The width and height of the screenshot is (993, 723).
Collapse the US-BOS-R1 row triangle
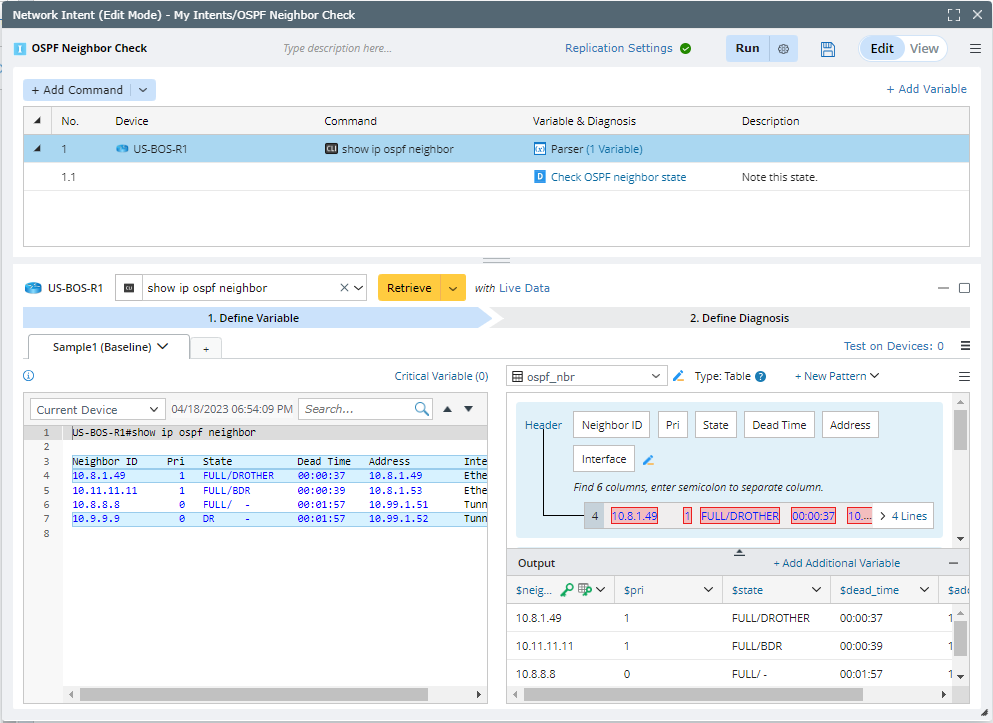38,149
